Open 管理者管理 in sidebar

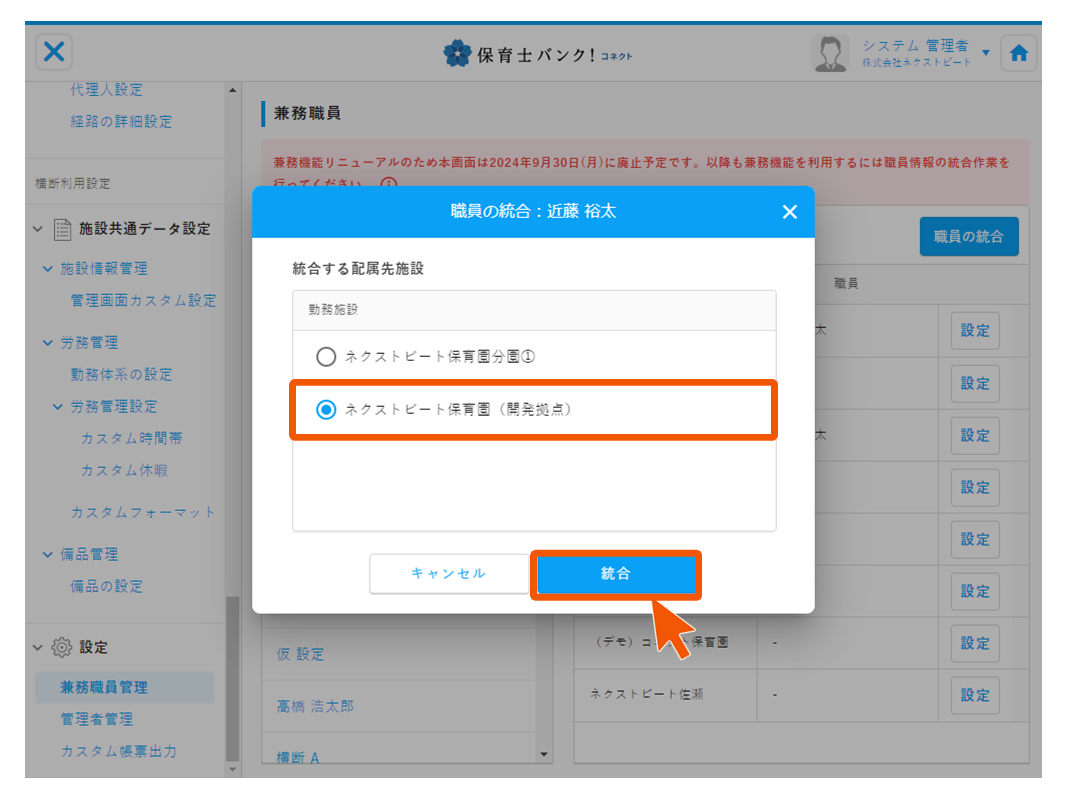coord(97,719)
